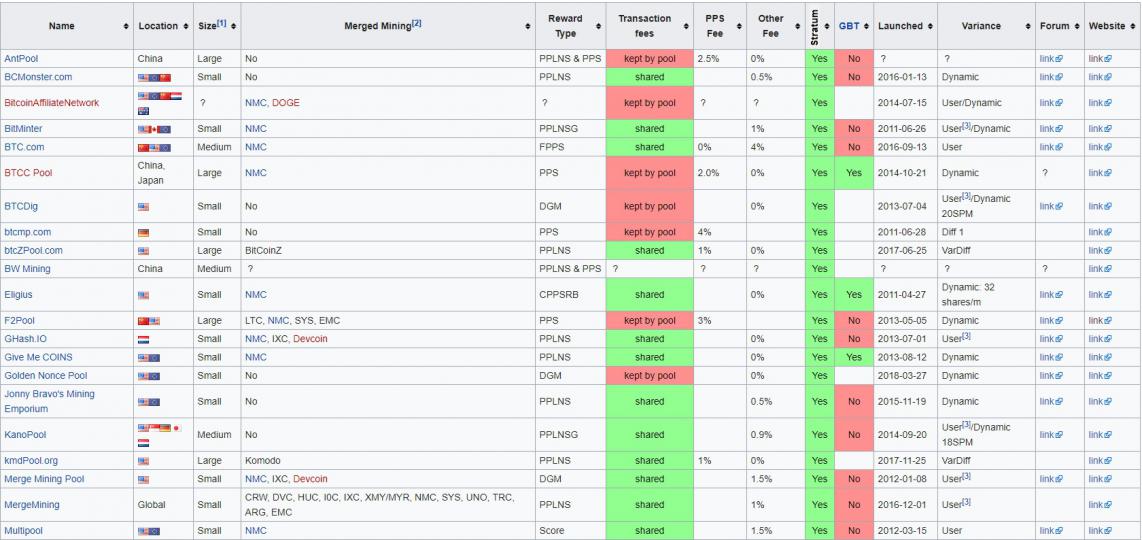Open website link for Multipool
Screen dimensions: 1142x540
tap(1099, 531)
